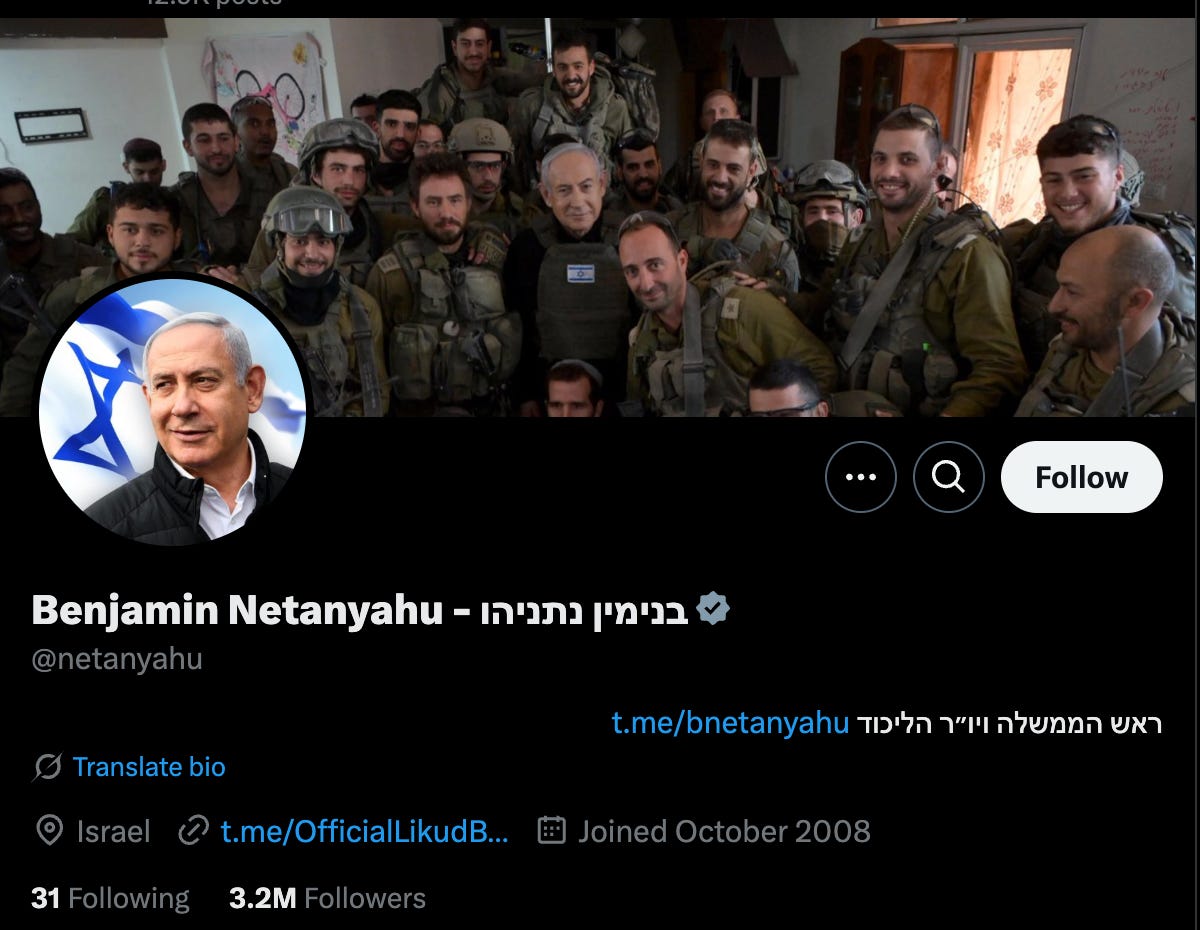The image size is (1200, 930).
Task: Click the chain link icon
Action: click(x=192, y=831)
